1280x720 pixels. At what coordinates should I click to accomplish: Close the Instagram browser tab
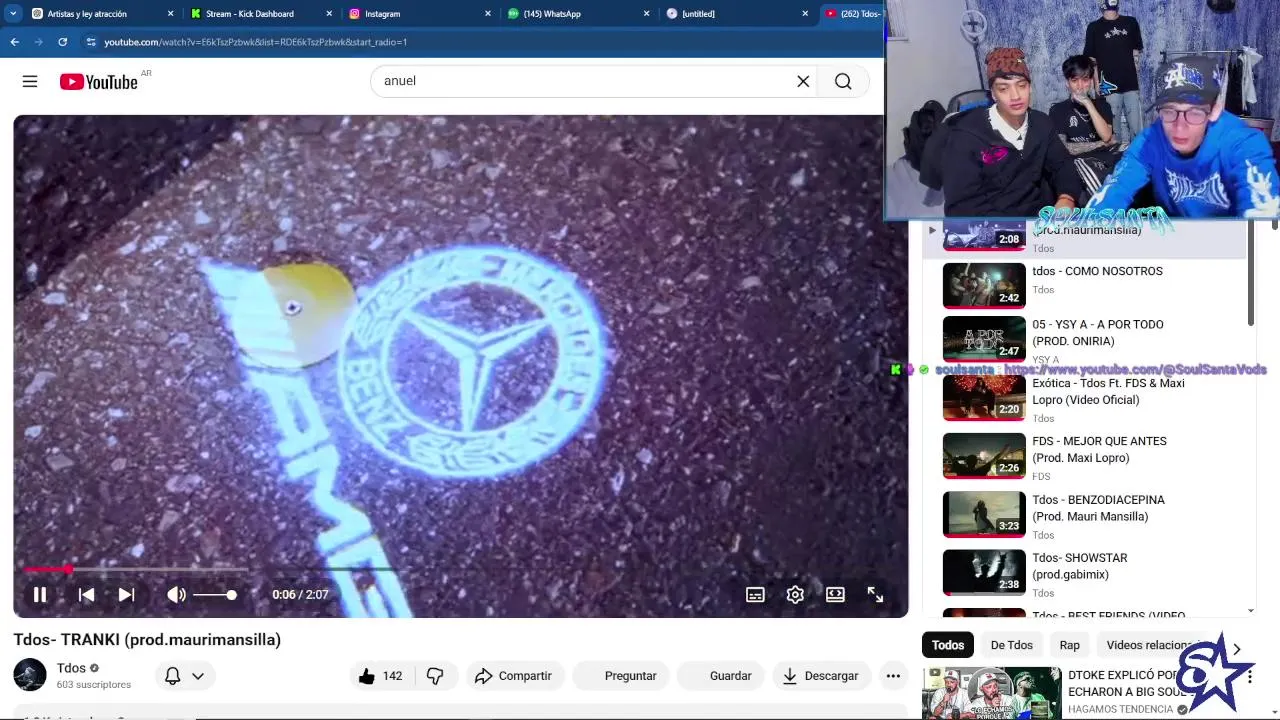click(x=488, y=14)
